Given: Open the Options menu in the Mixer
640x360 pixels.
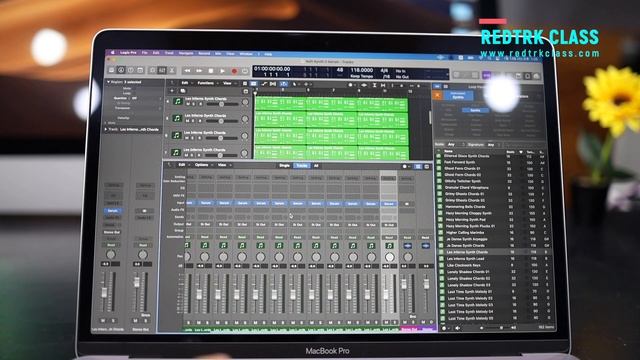Looking at the screenshot, I should coord(202,165).
